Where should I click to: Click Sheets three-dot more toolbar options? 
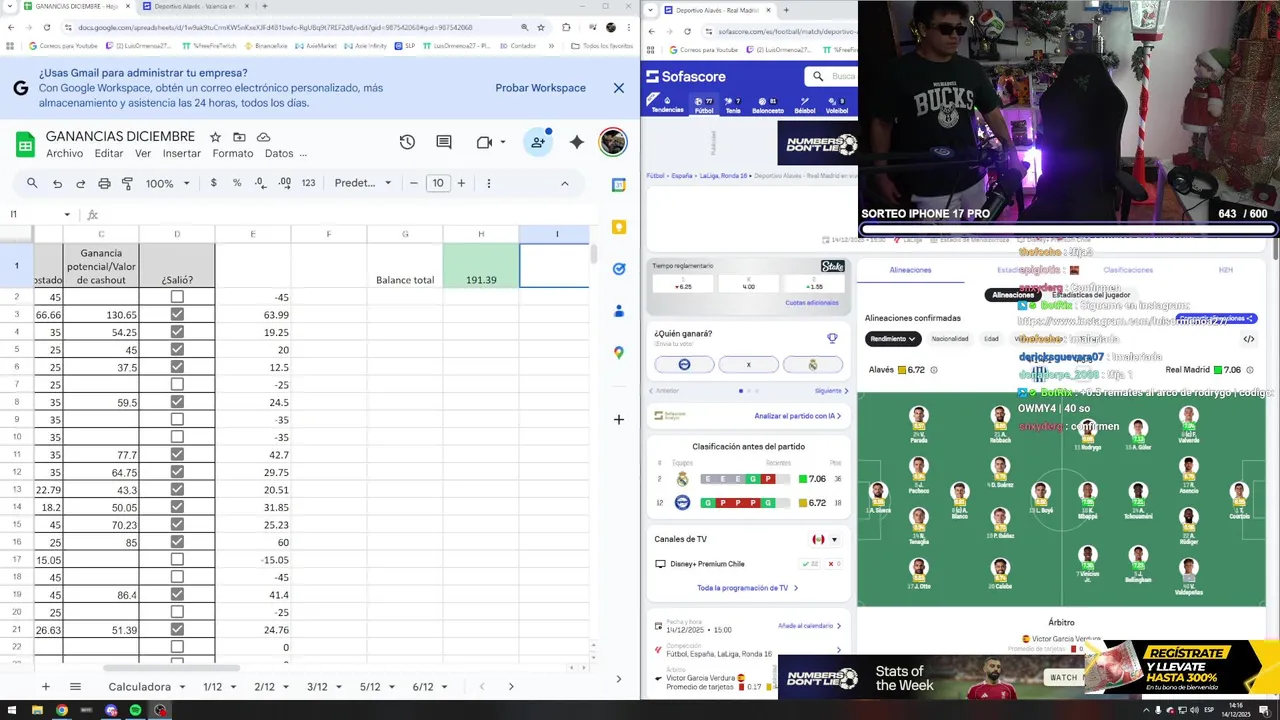point(489,183)
